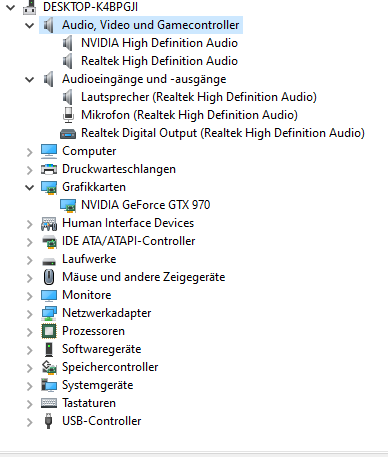Expand the Druckwarteschlangen category
The width and height of the screenshot is (388, 457).
point(30,170)
